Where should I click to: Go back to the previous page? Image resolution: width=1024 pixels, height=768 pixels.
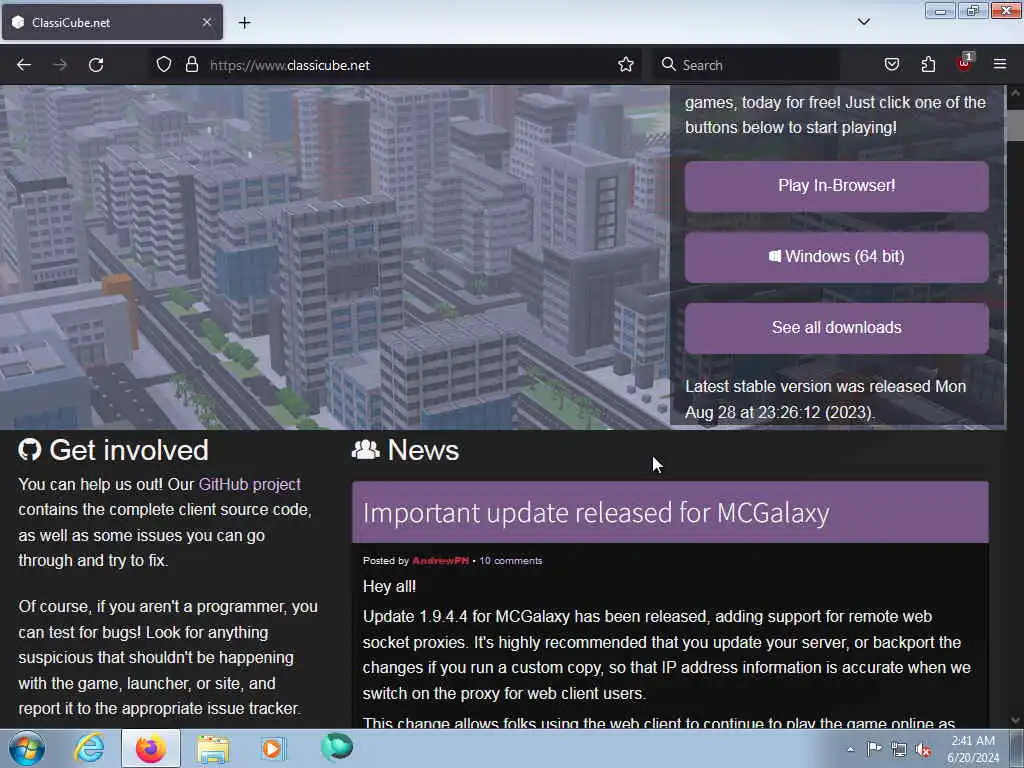[x=24, y=65]
